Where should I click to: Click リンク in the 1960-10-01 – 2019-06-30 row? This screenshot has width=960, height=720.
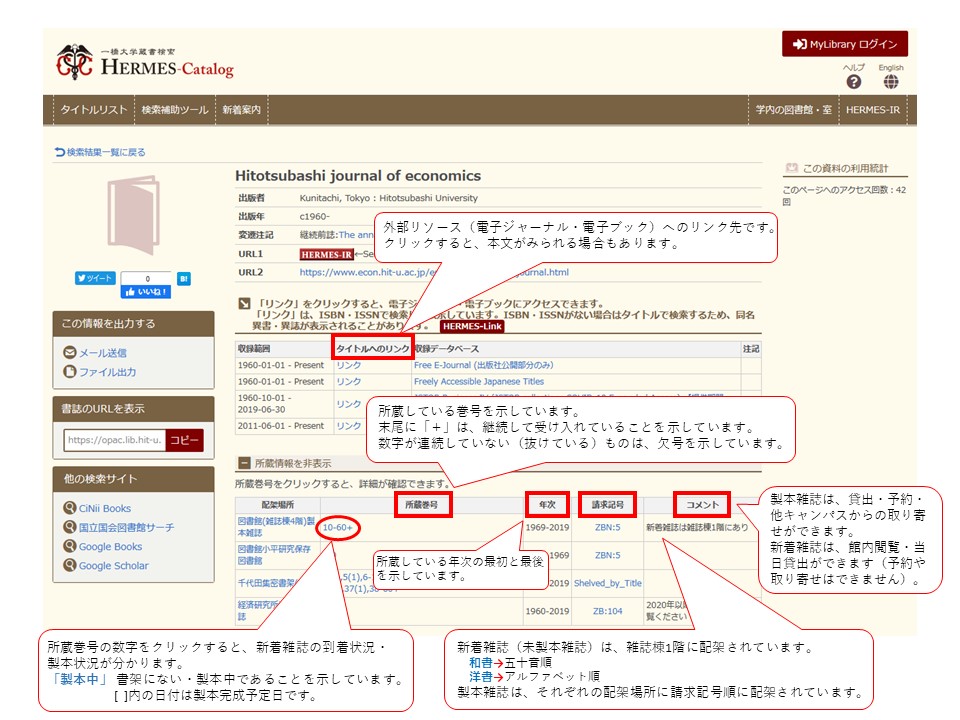348,404
